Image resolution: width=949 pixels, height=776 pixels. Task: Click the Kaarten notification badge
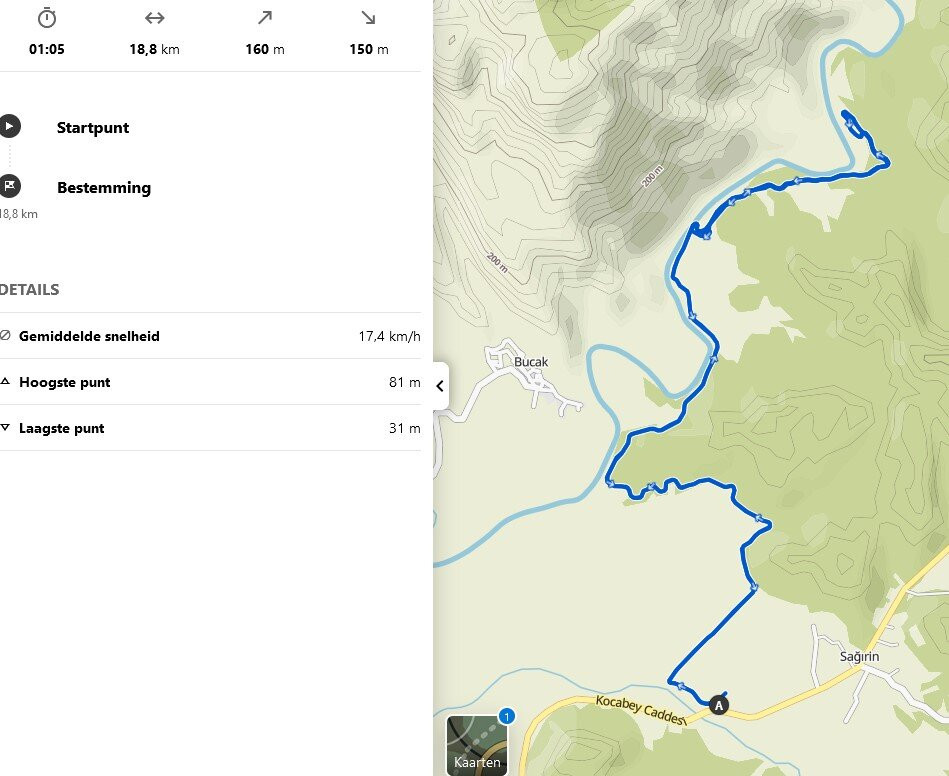click(507, 717)
